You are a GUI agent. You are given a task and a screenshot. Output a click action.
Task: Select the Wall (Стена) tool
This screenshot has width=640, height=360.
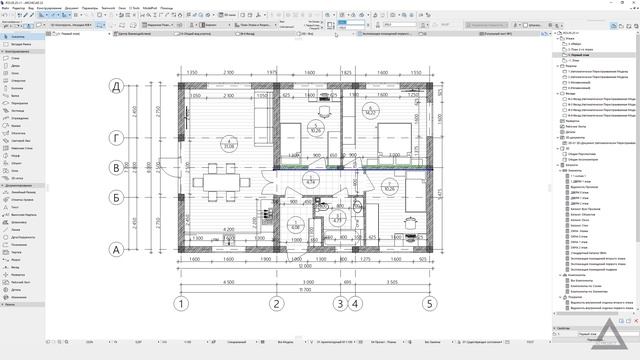tap(22, 58)
